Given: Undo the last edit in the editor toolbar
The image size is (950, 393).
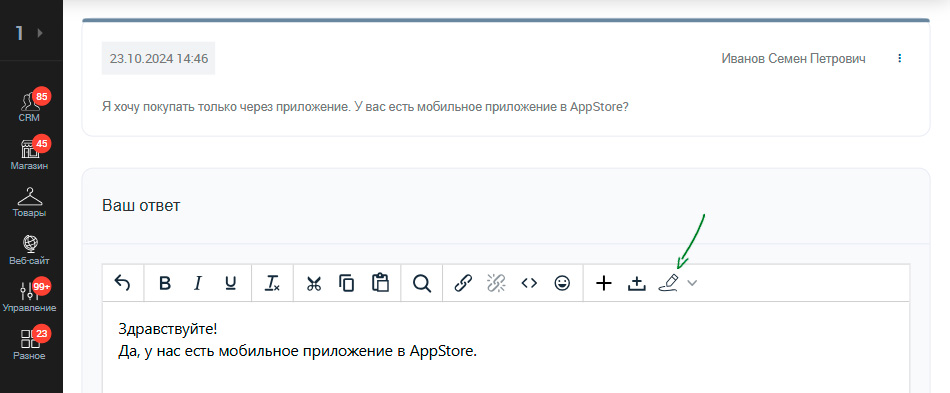Looking at the screenshot, I should coord(123,283).
